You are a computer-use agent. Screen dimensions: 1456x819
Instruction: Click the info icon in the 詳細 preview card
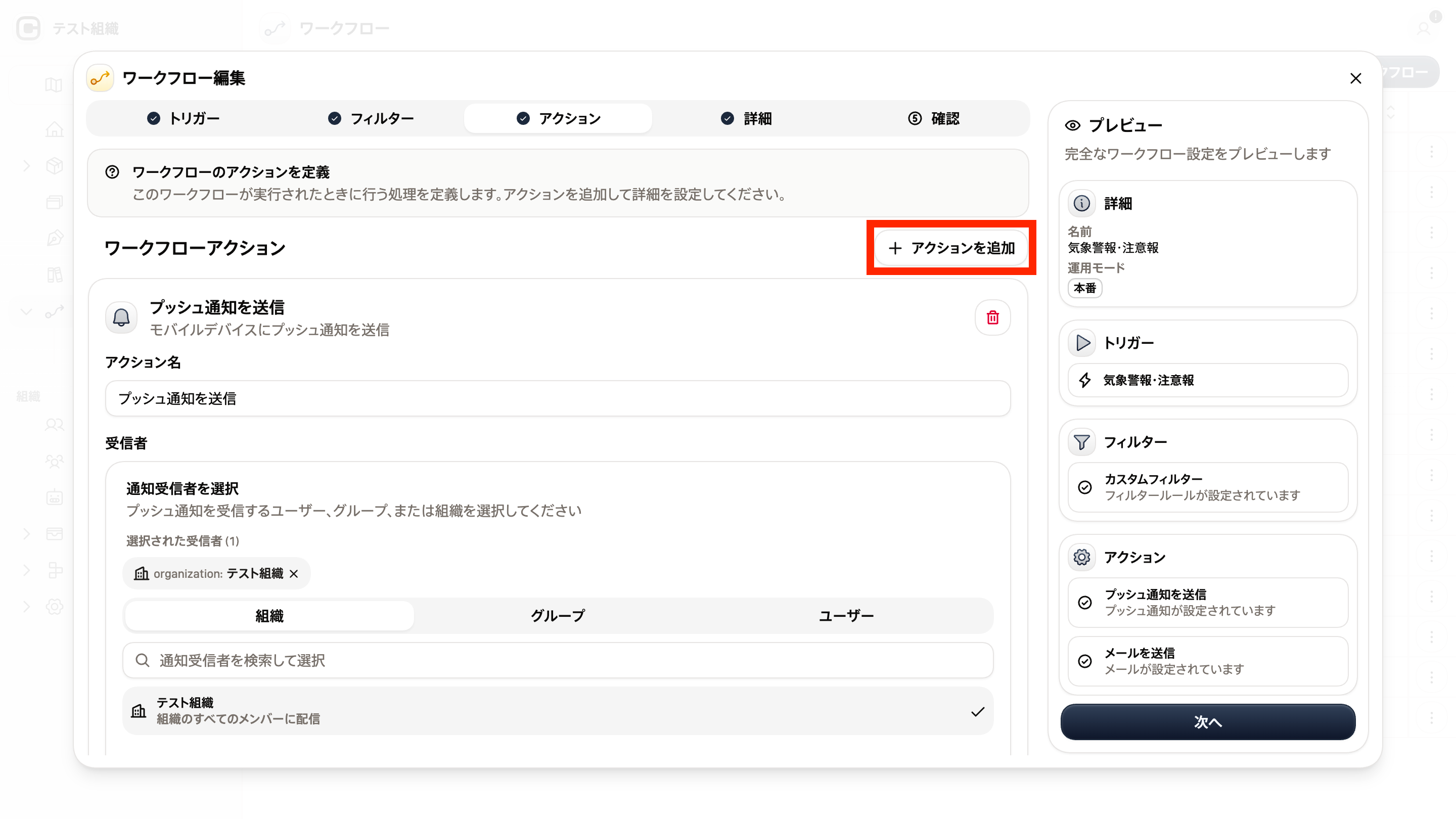tap(1082, 203)
